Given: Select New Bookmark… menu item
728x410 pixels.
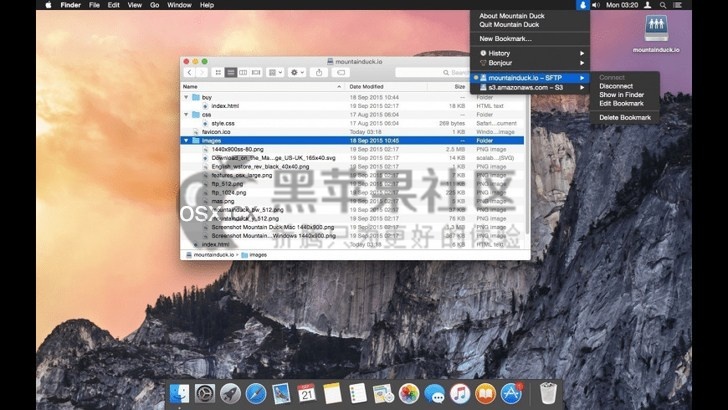Looking at the screenshot, I should 505,39.
